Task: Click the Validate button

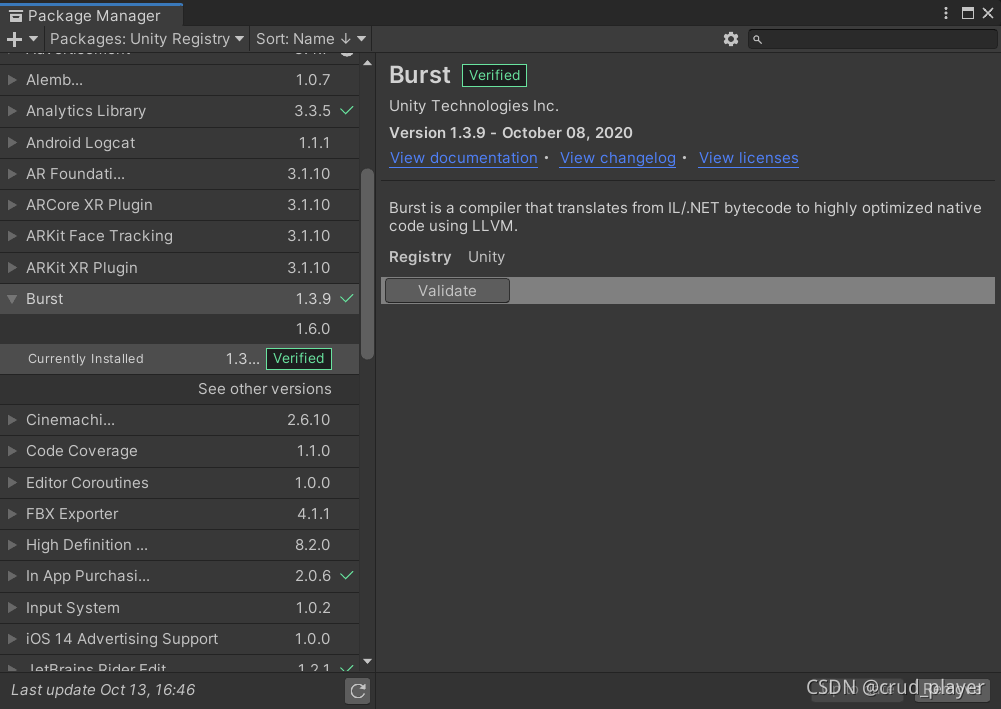Action: [x=447, y=290]
